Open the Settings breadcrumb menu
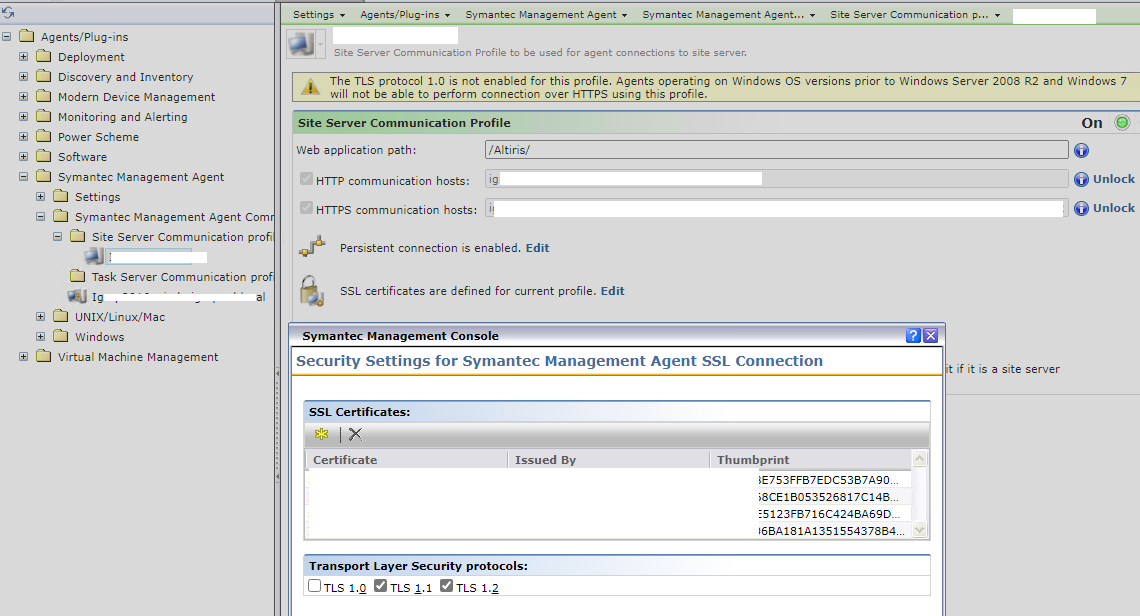1140x616 pixels. click(318, 15)
